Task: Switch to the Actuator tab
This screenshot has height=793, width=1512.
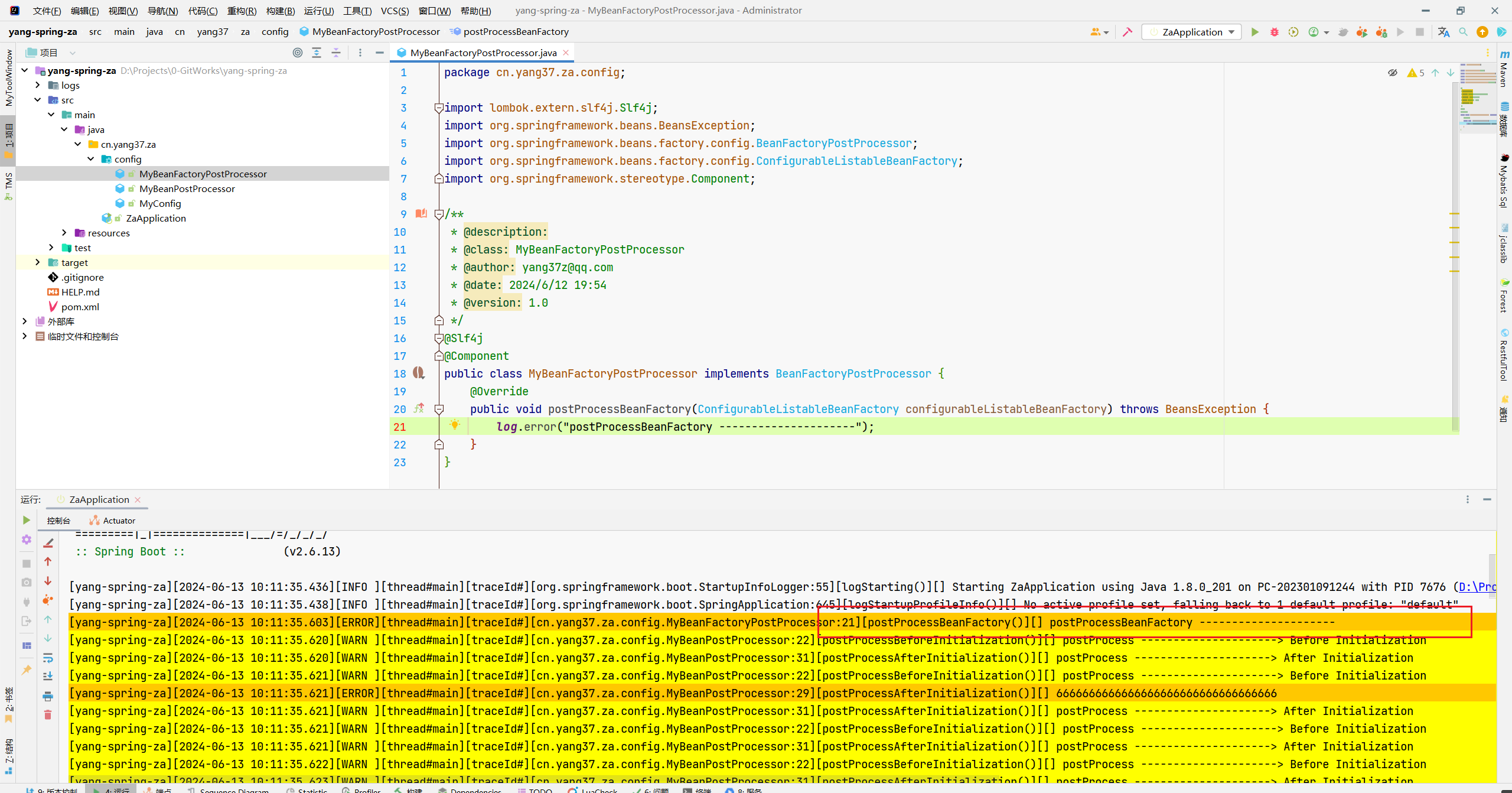Action: [112, 521]
